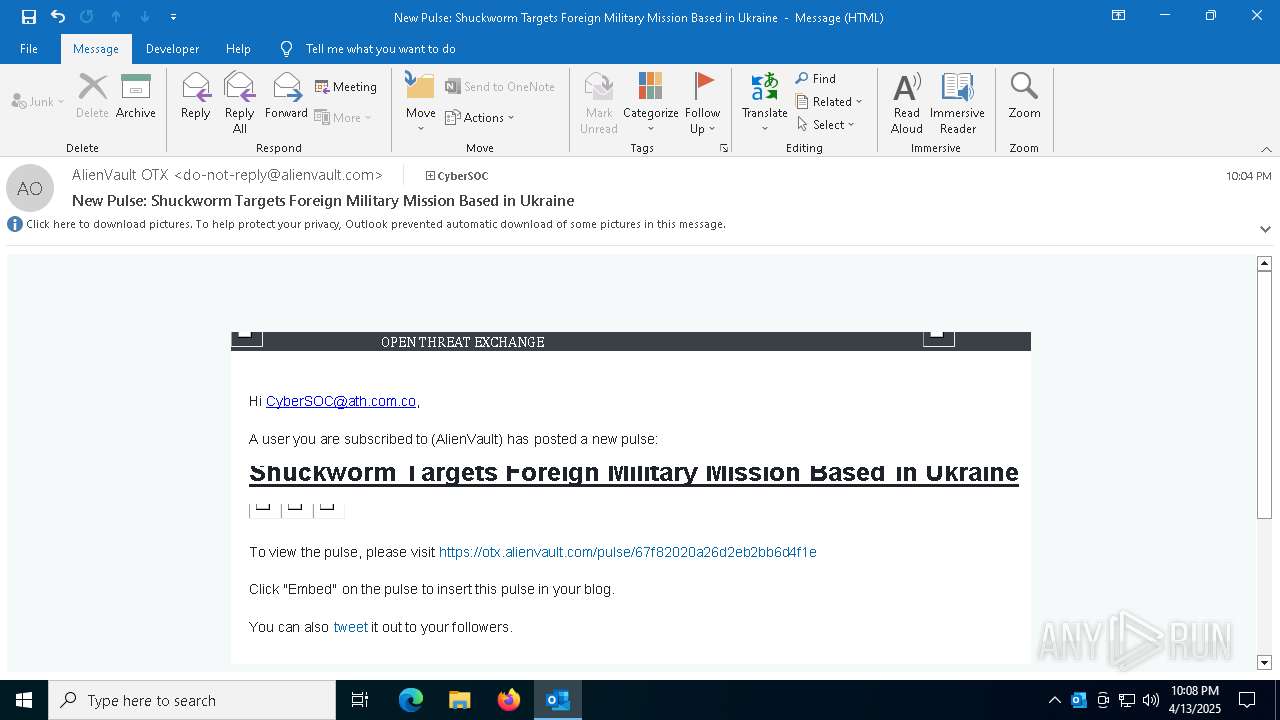
Task: Open the notification center
Action: [1247, 700]
